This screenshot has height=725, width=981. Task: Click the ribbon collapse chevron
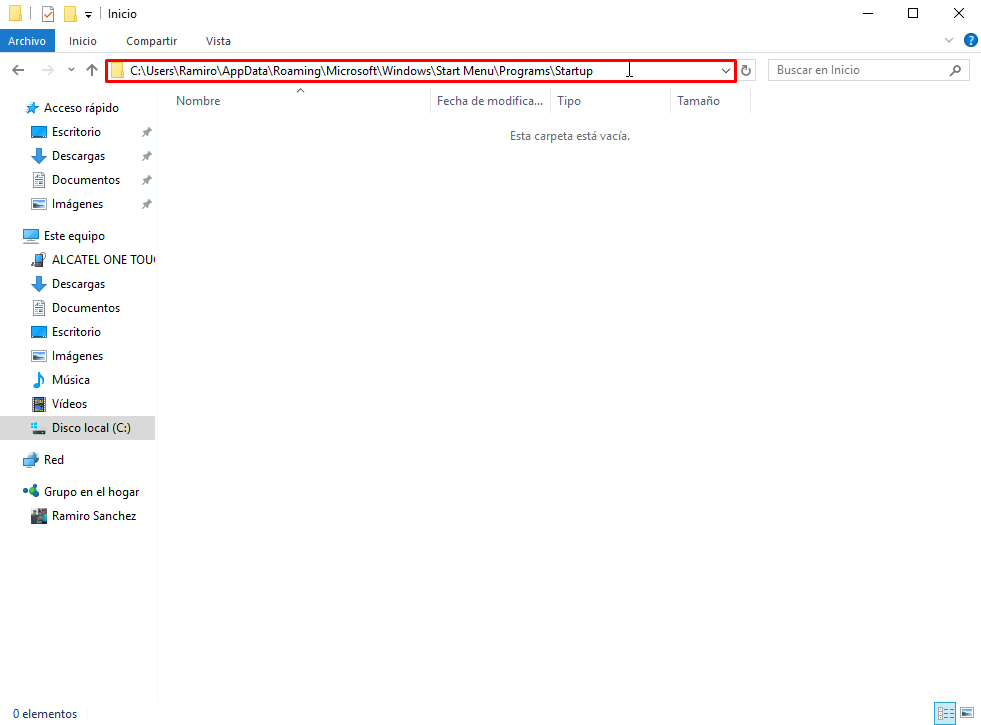[x=948, y=40]
